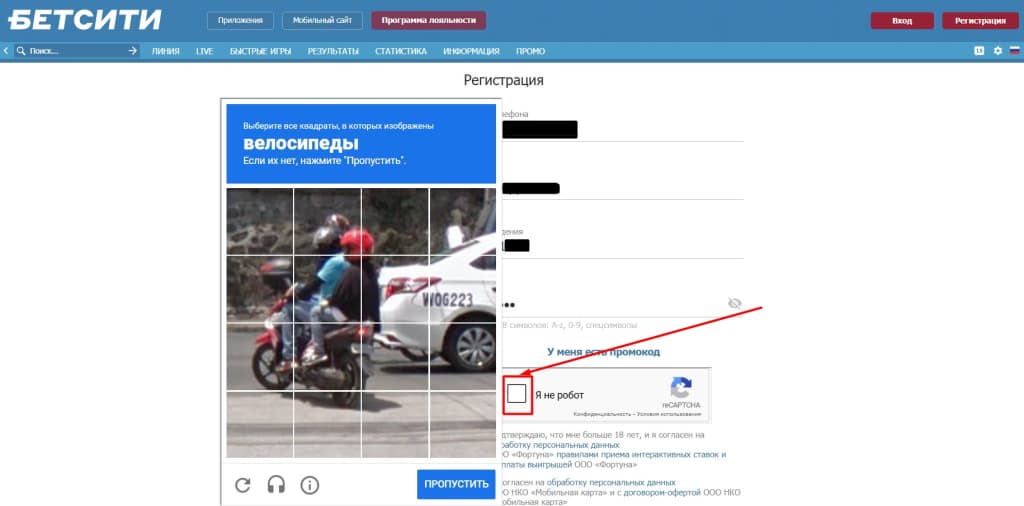The image size is (1024, 506).
Task: Click the reCAPTCHA logo
Action: (680, 387)
